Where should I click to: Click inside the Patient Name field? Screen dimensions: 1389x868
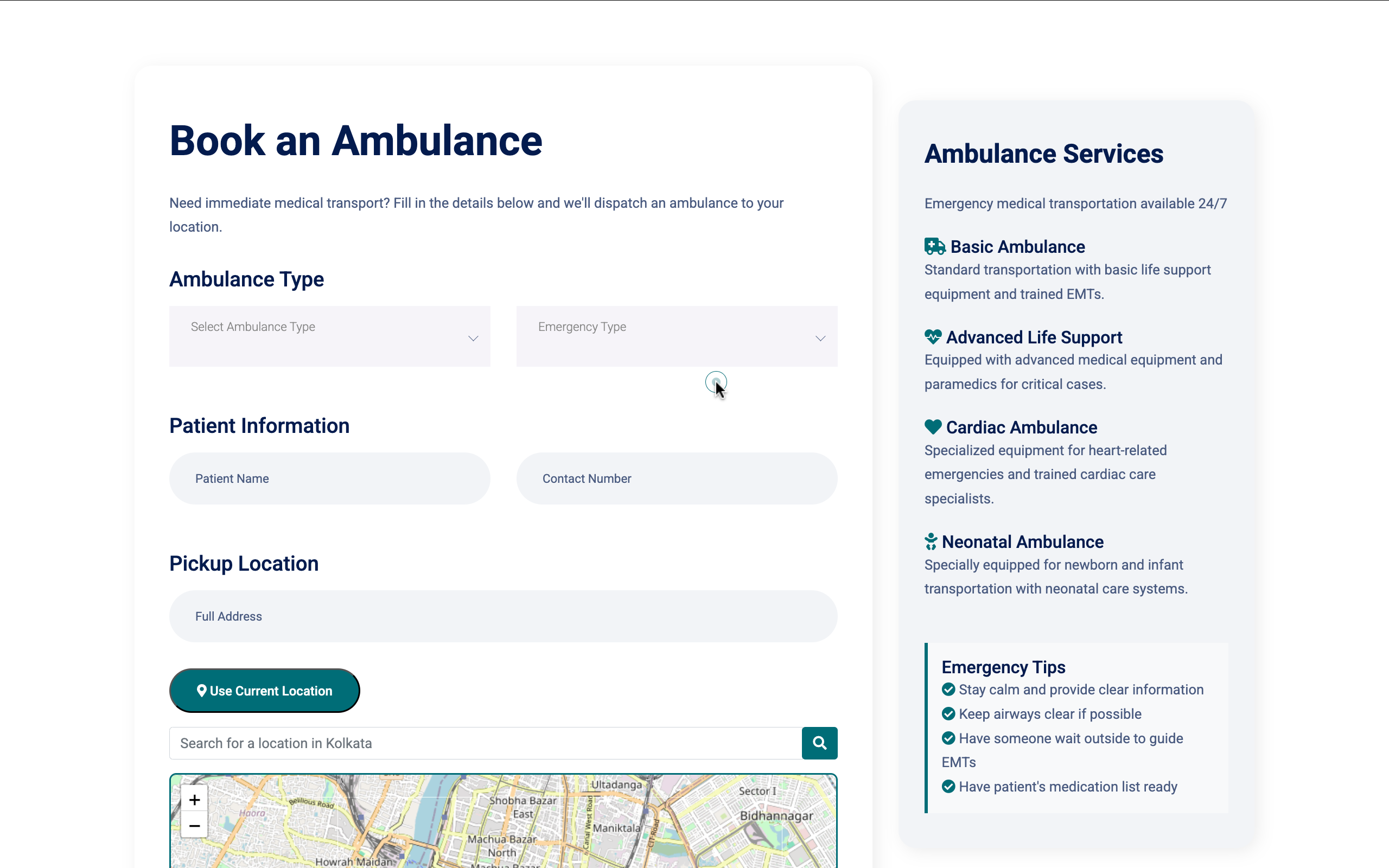click(x=329, y=478)
